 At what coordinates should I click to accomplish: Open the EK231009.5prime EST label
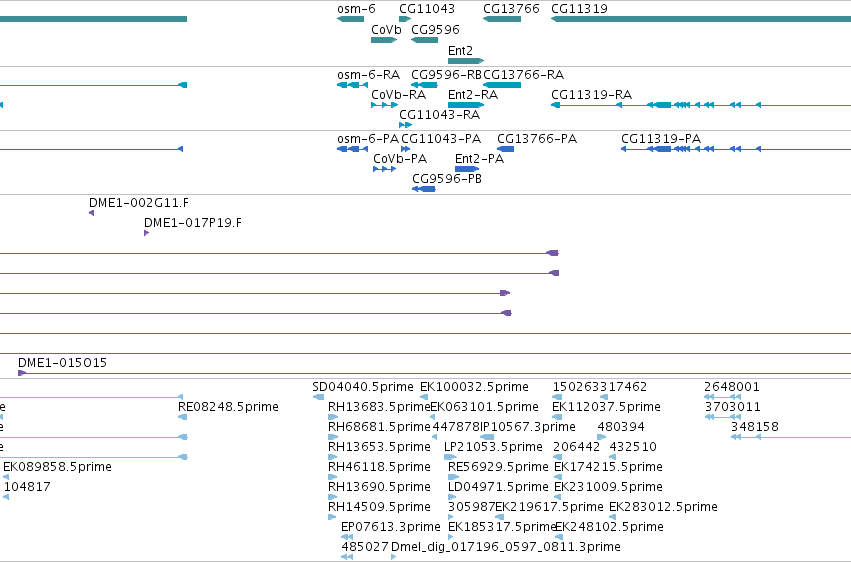click(608, 487)
